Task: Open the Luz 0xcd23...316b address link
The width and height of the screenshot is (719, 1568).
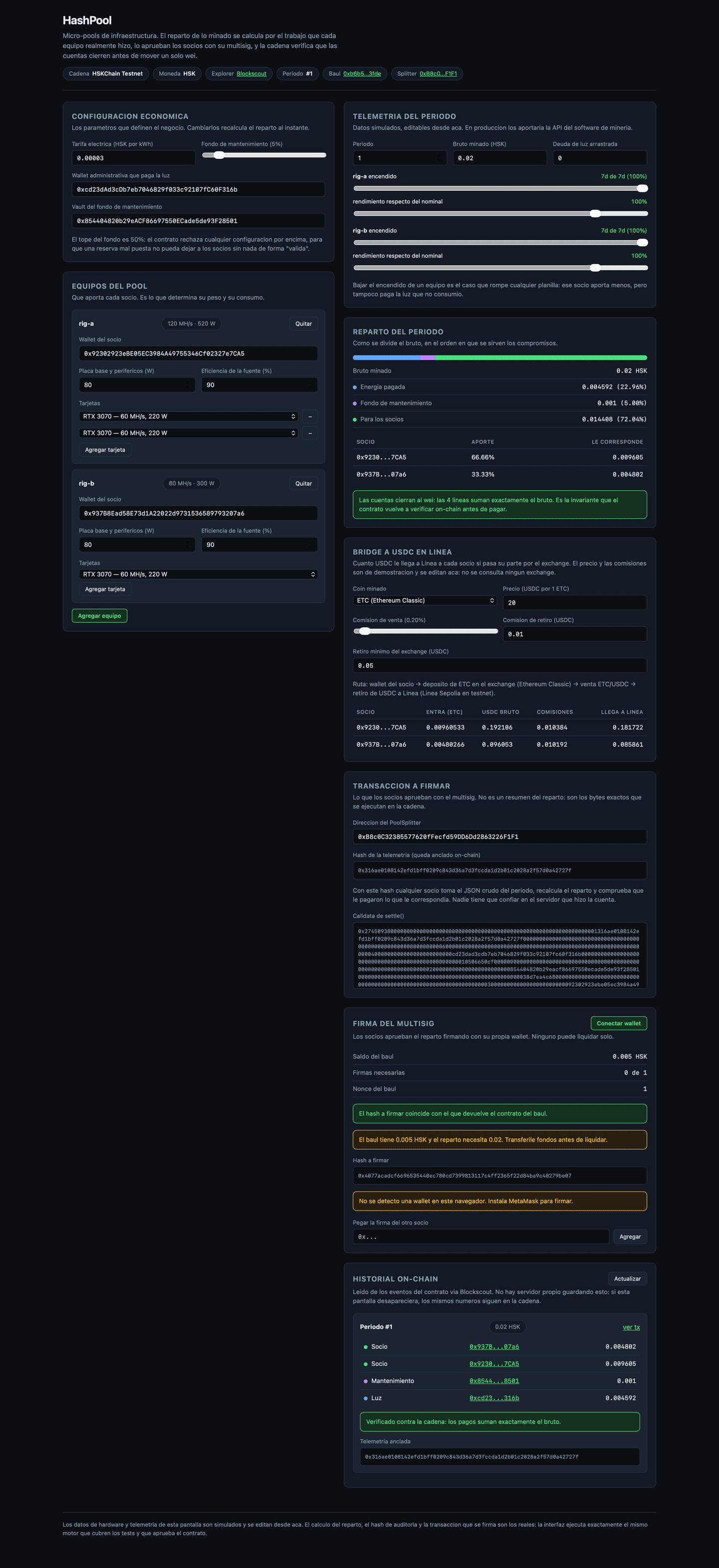Action: coord(494,1398)
